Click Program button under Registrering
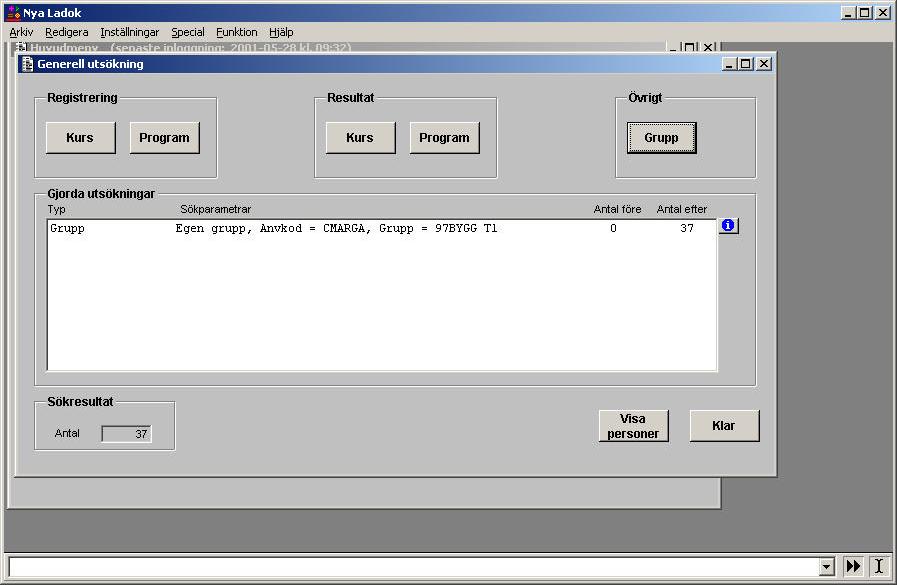The image size is (897, 585). pyautogui.click(x=165, y=138)
